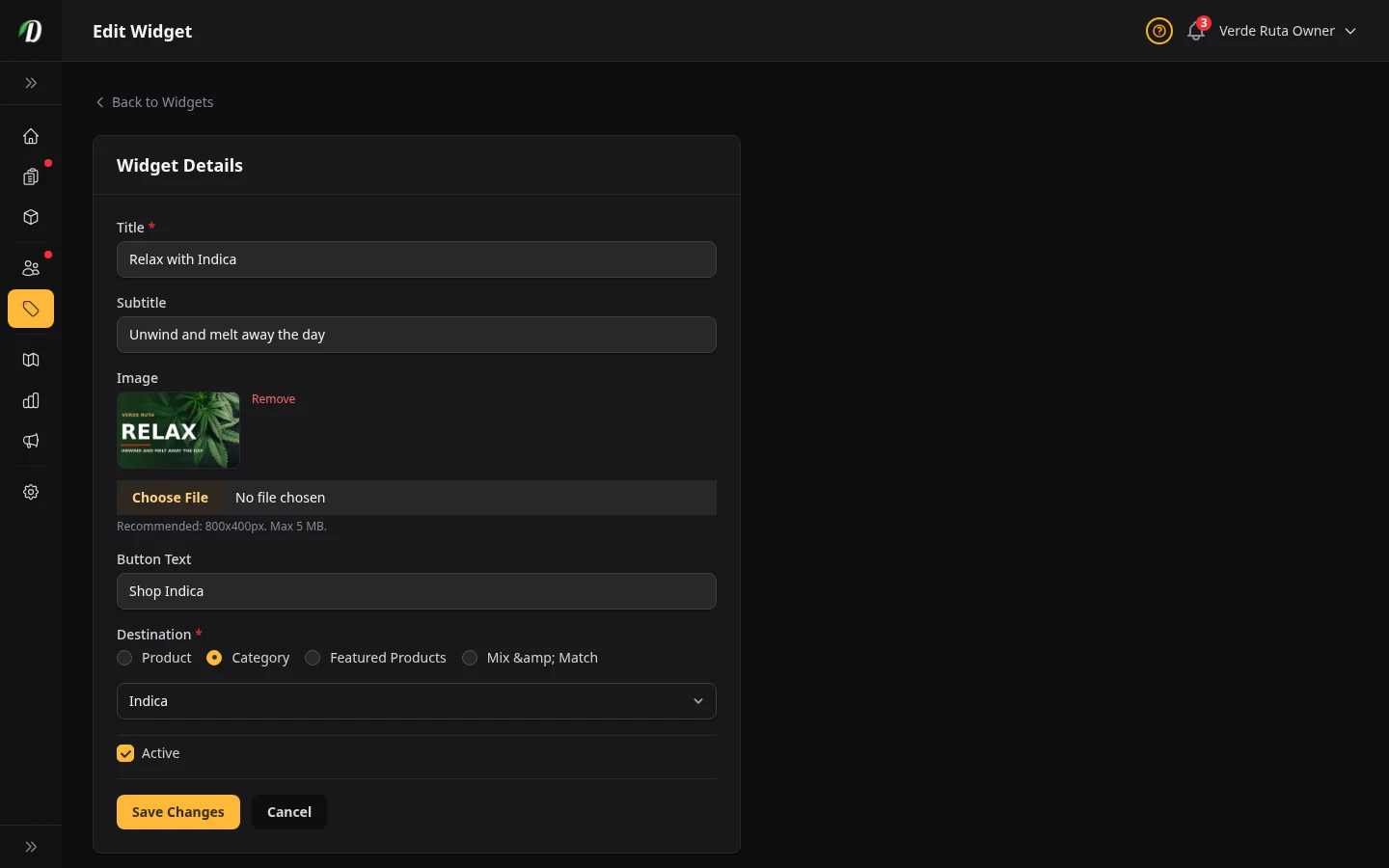Screen dimensions: 1389x868
Task: Click the notification bell with 3 alerts
Action: (1195, 31)
